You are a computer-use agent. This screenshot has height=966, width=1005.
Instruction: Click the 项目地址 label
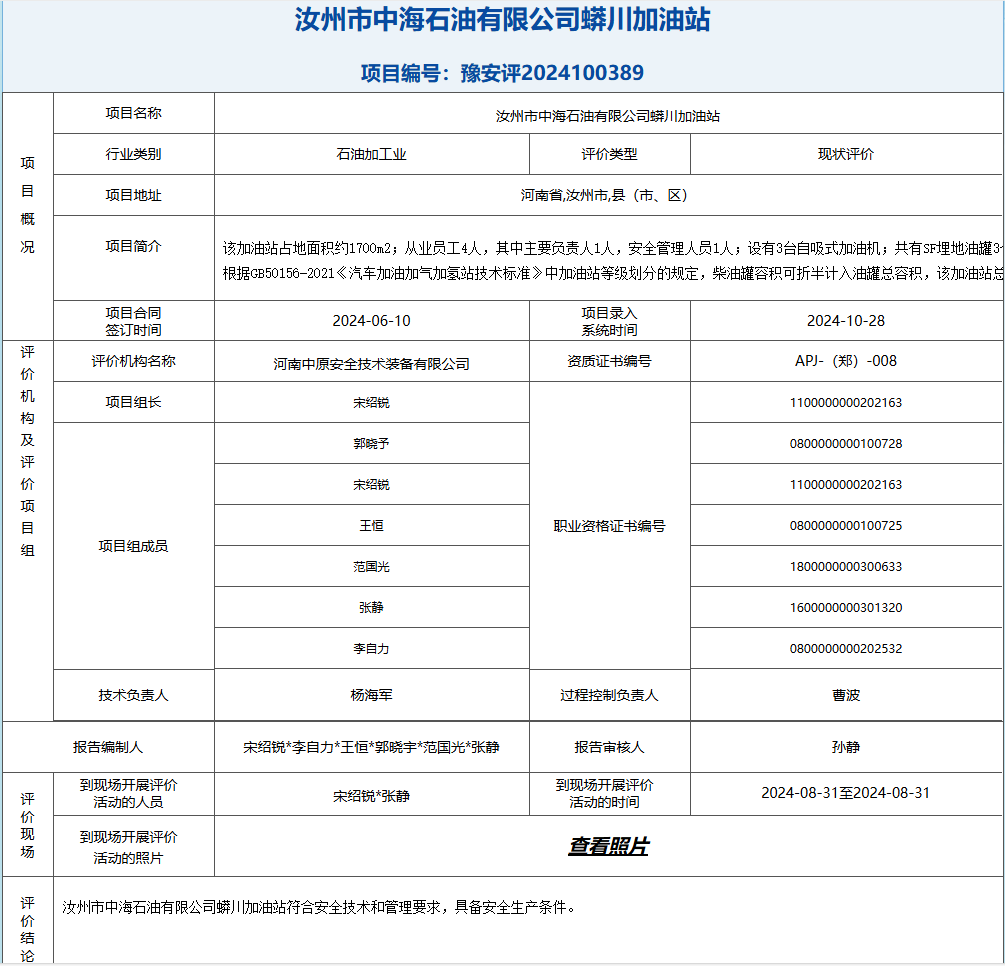[x=133, y=195]
